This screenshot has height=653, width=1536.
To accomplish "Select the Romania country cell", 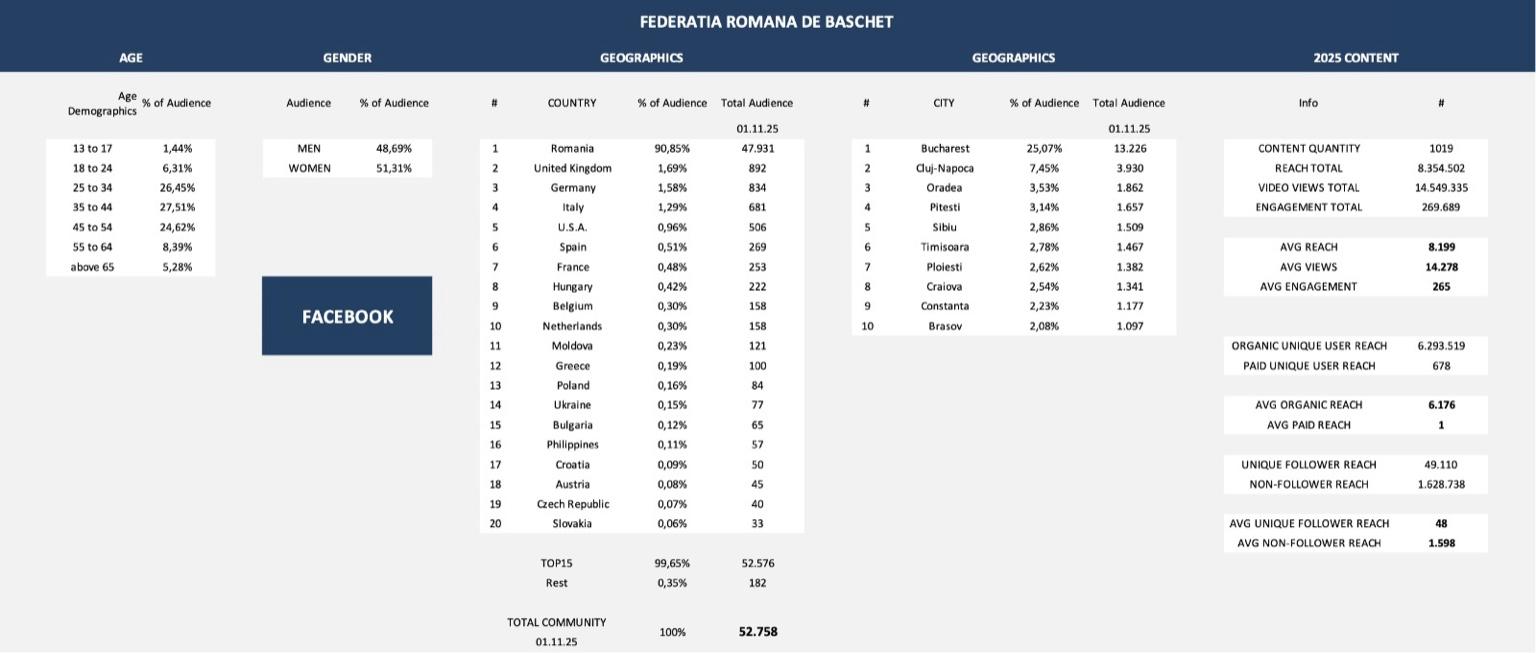I will [572, 148].
